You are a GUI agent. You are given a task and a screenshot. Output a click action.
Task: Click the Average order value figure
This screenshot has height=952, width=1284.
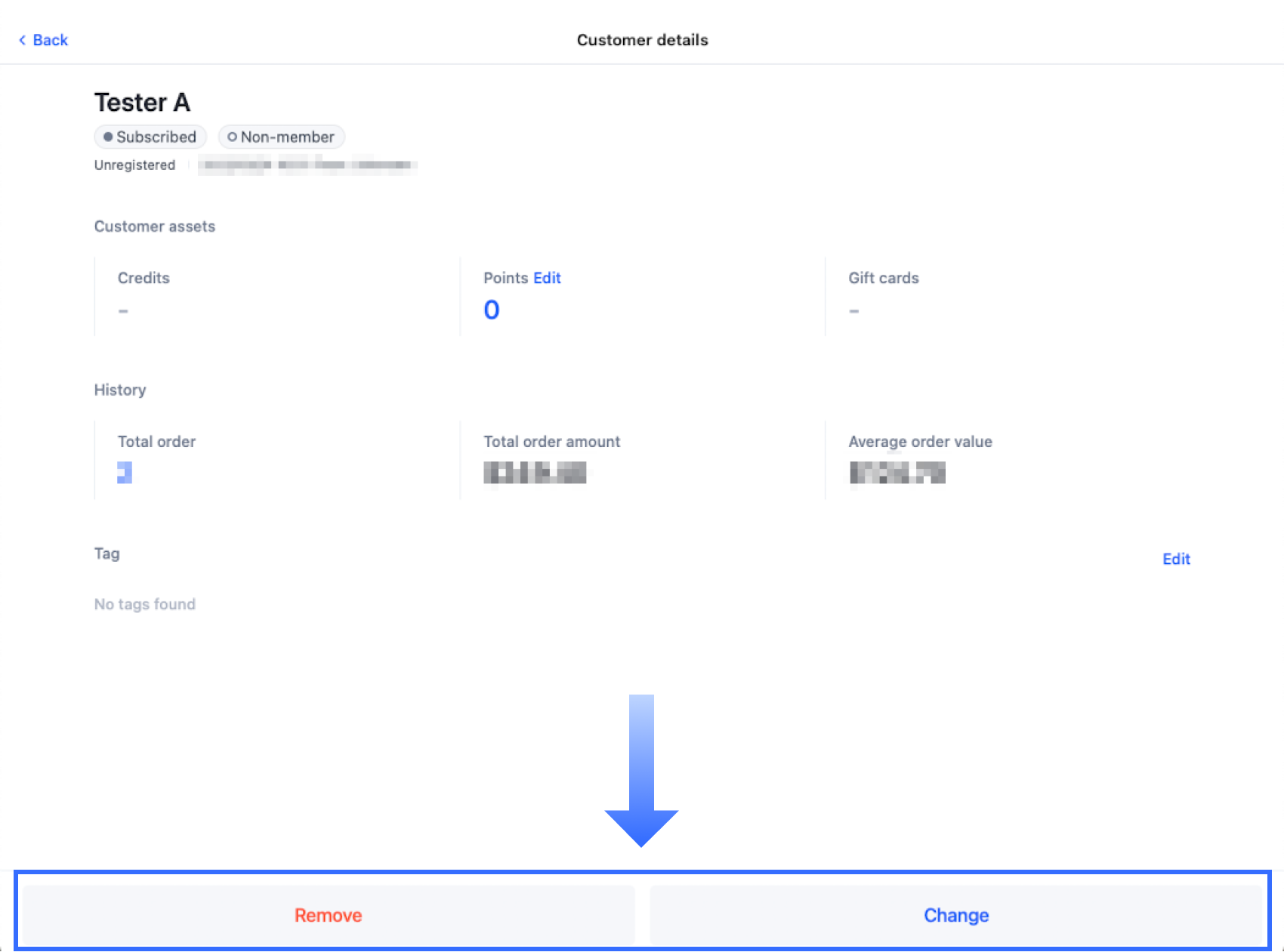tap(897, 473)
